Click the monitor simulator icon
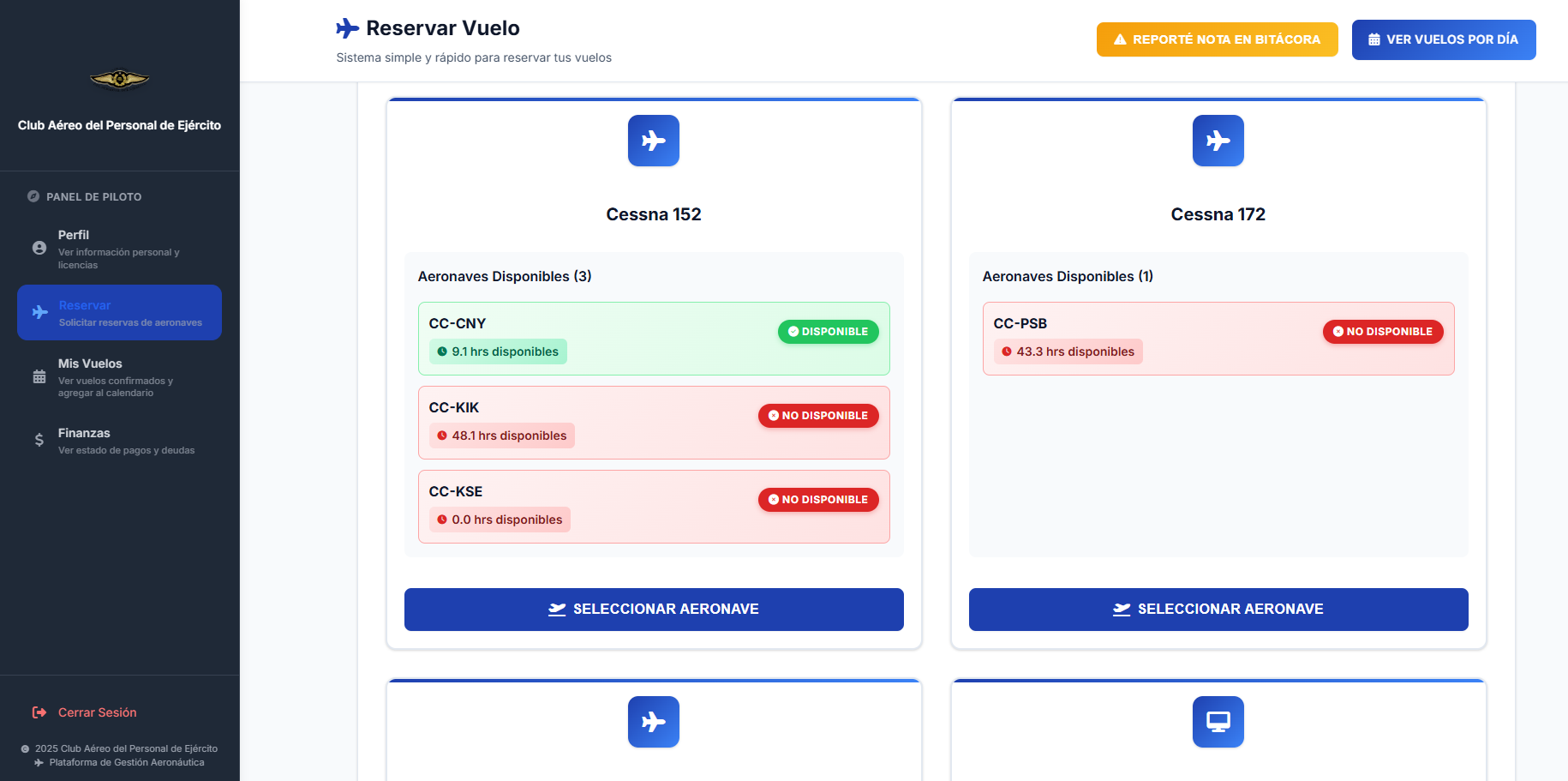 [x=1218, y=722]
